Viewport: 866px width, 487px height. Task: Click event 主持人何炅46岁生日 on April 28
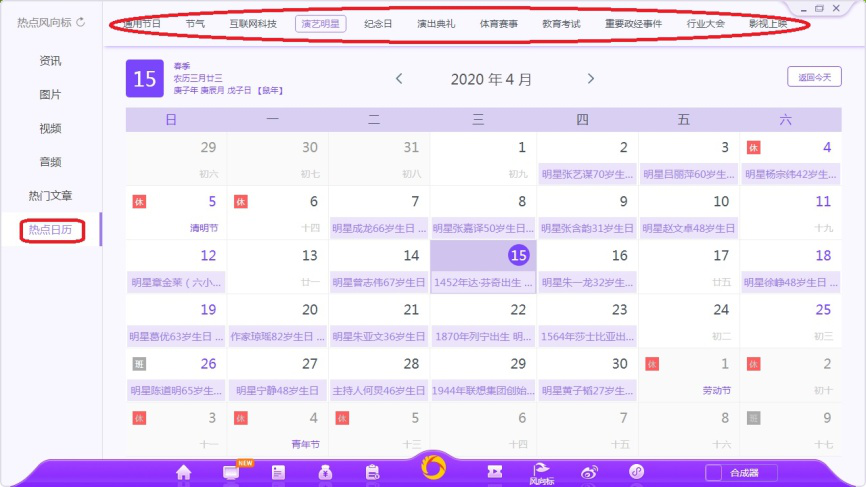(379, 391)
